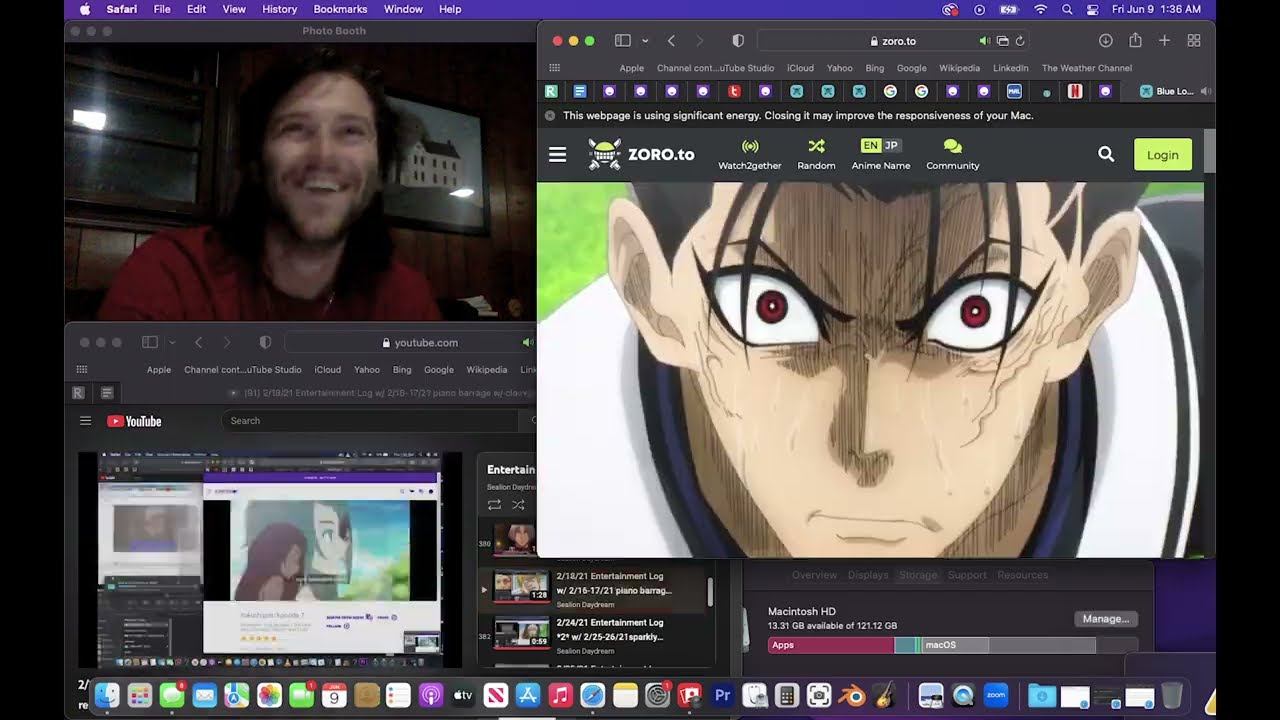Show tab overview in zoro.to window

(1193, 41)
